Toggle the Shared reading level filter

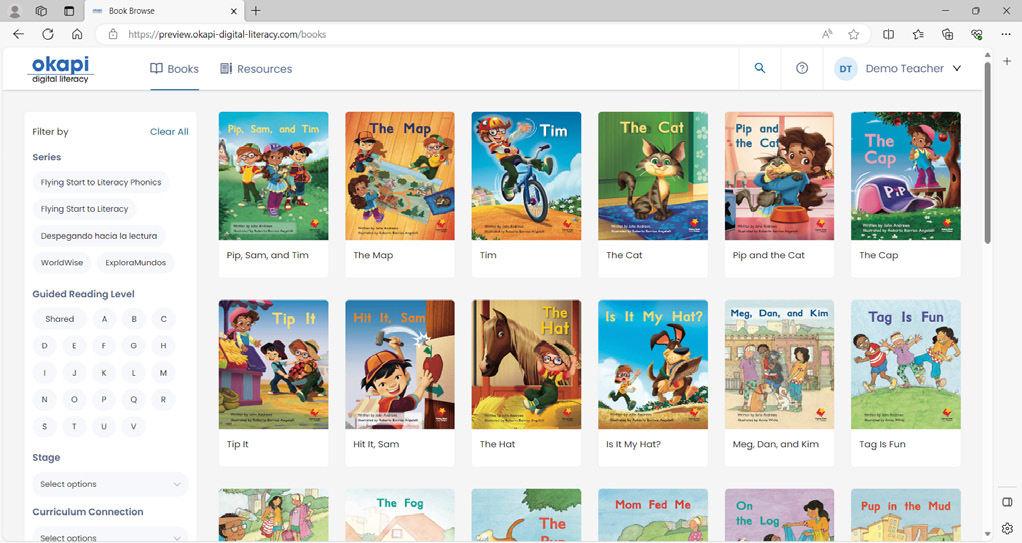pos(59,319)
